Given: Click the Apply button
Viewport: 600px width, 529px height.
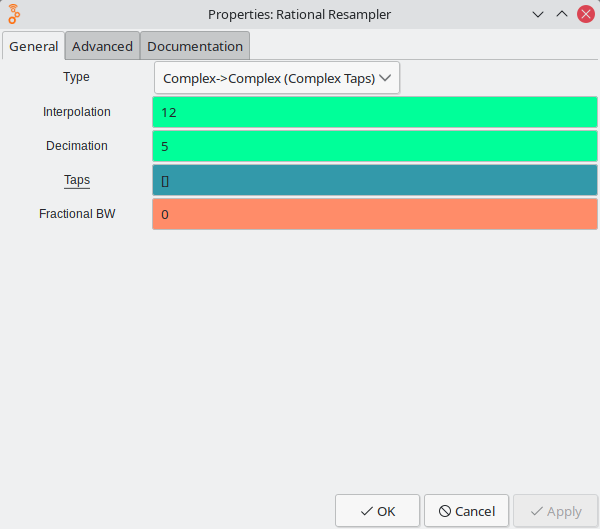Looking at the screenshot, I should point(555,511).
